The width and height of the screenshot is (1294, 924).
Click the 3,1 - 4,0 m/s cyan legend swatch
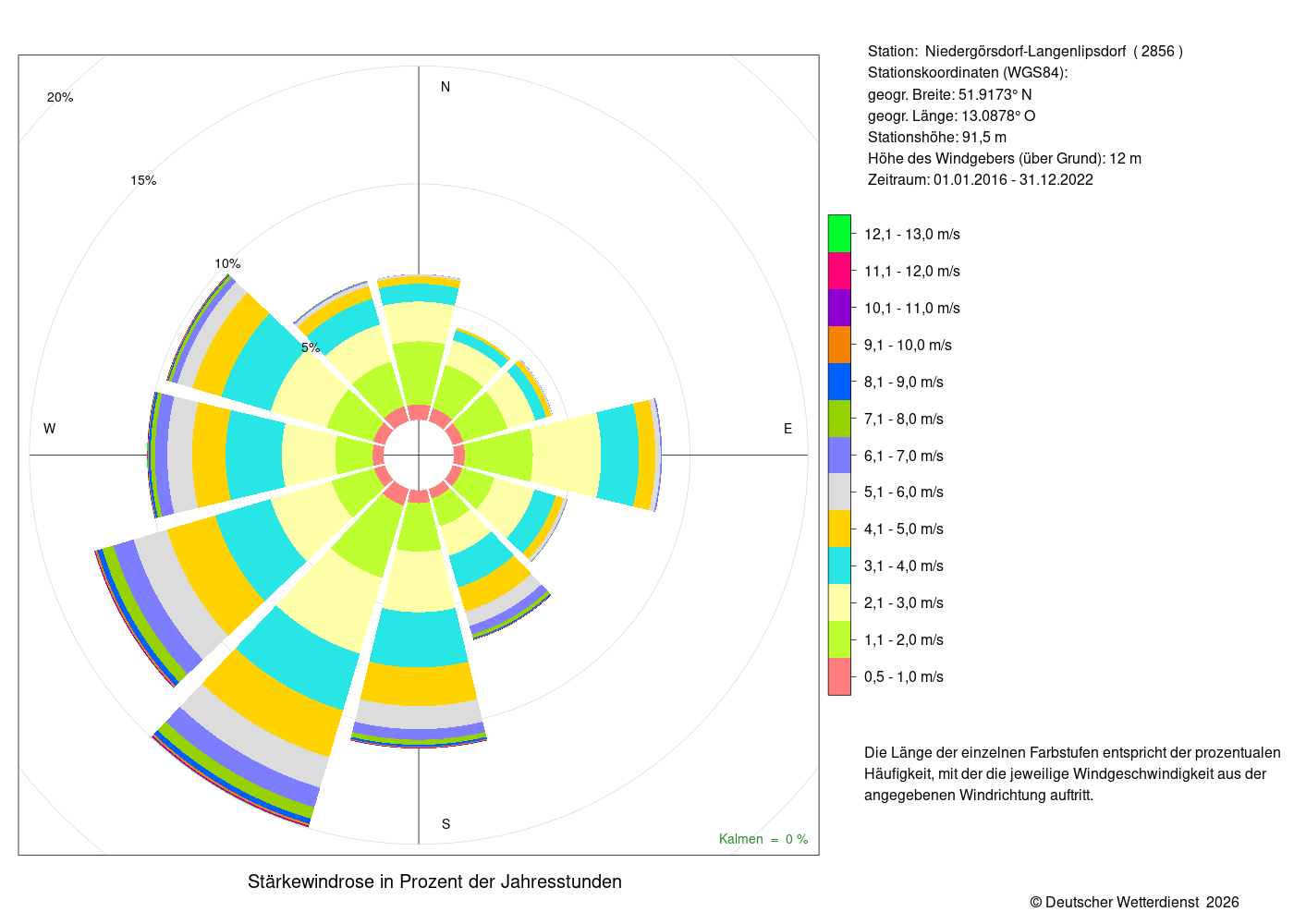(839, 565)
